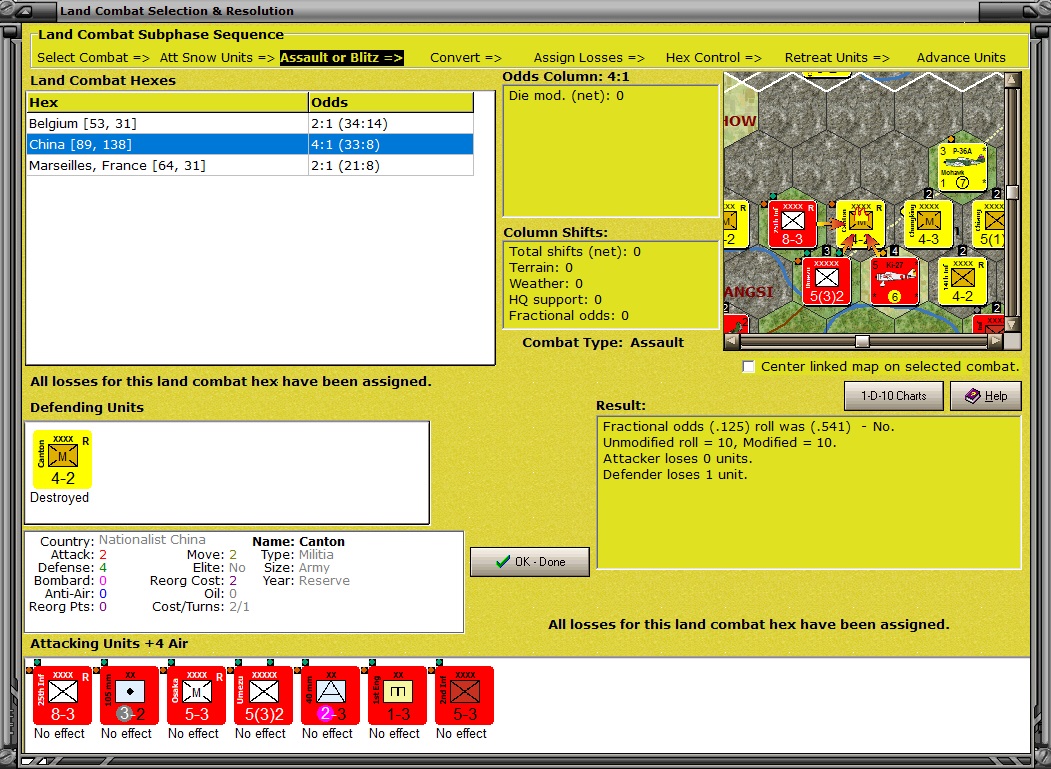Viewport: 1051px width, 769px height.
Task: Click the Hex column header
Action: (167, 103)
